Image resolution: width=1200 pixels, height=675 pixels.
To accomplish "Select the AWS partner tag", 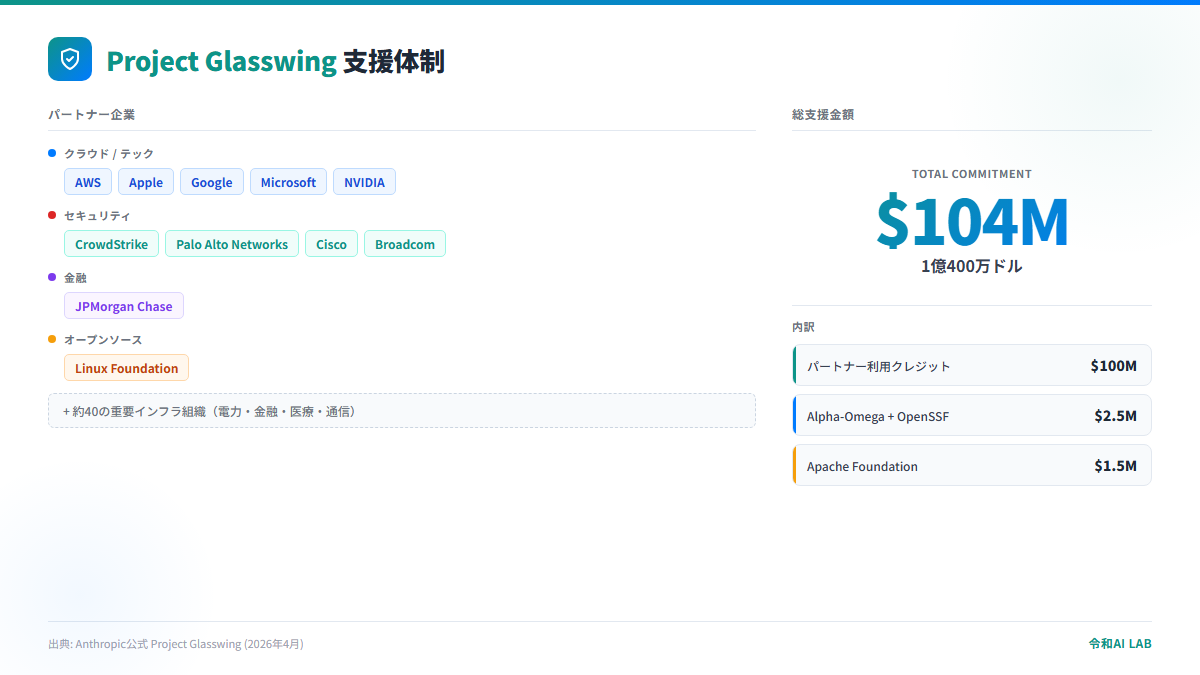I will (88, 182).
